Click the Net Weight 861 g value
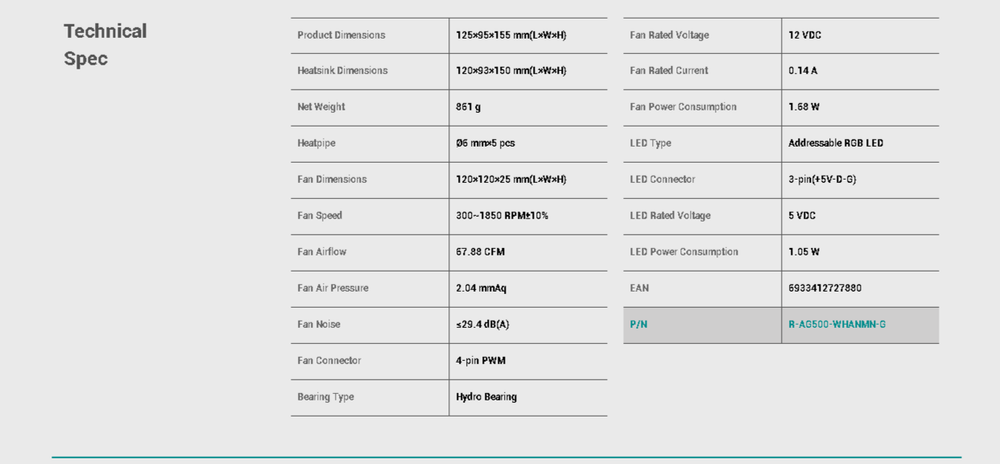 tap(470, 107)
